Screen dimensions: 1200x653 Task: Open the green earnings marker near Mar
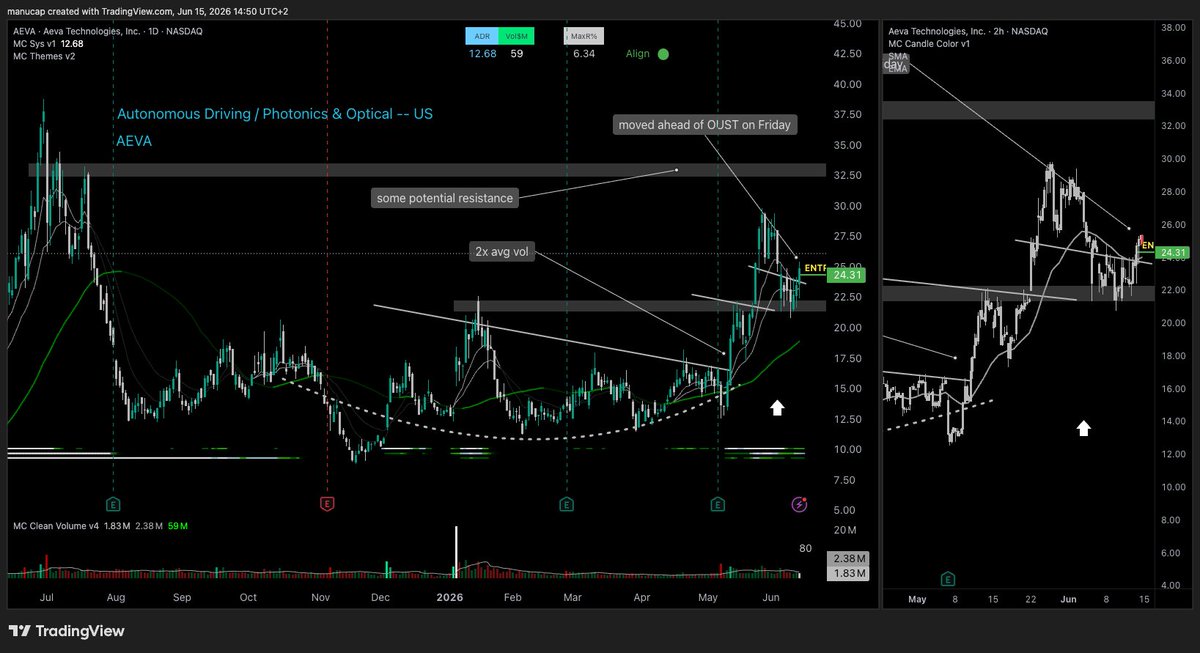click(x=566, y=503)
